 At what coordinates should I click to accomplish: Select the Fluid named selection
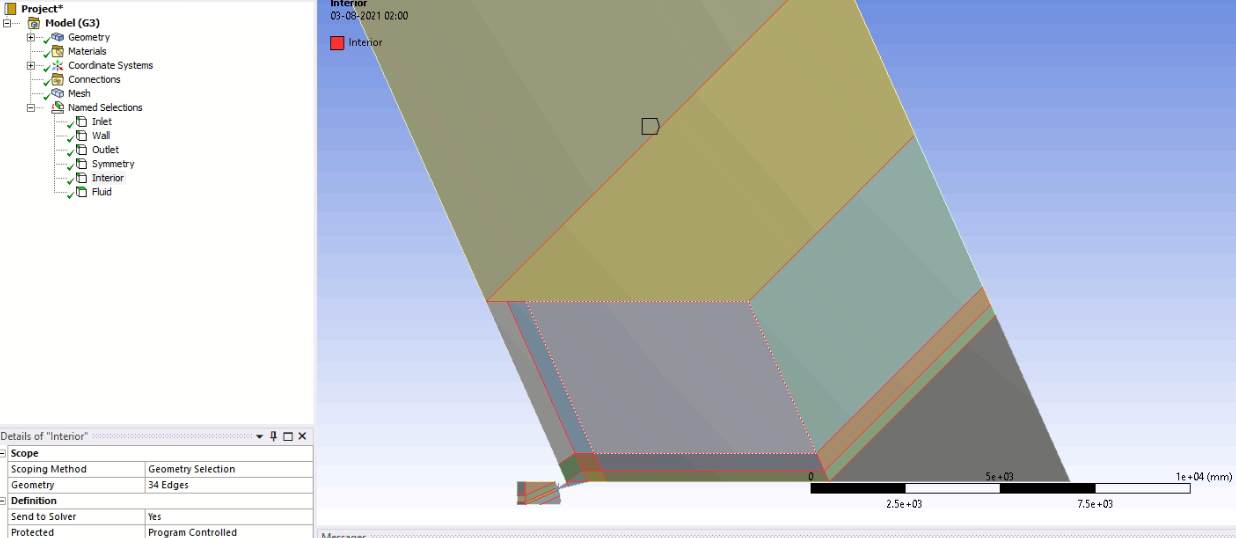click(102, 192)
